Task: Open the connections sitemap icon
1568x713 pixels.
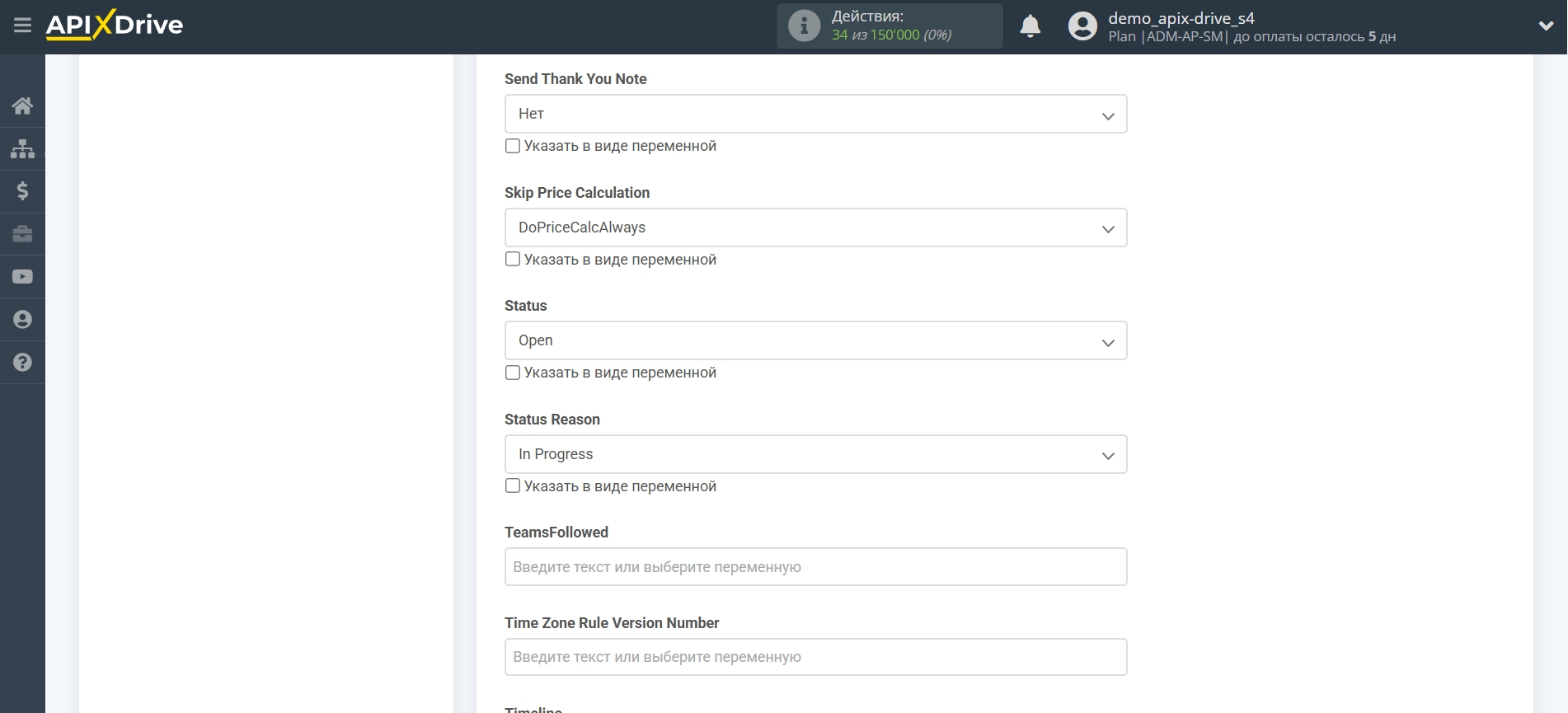Action: (22, 148)
